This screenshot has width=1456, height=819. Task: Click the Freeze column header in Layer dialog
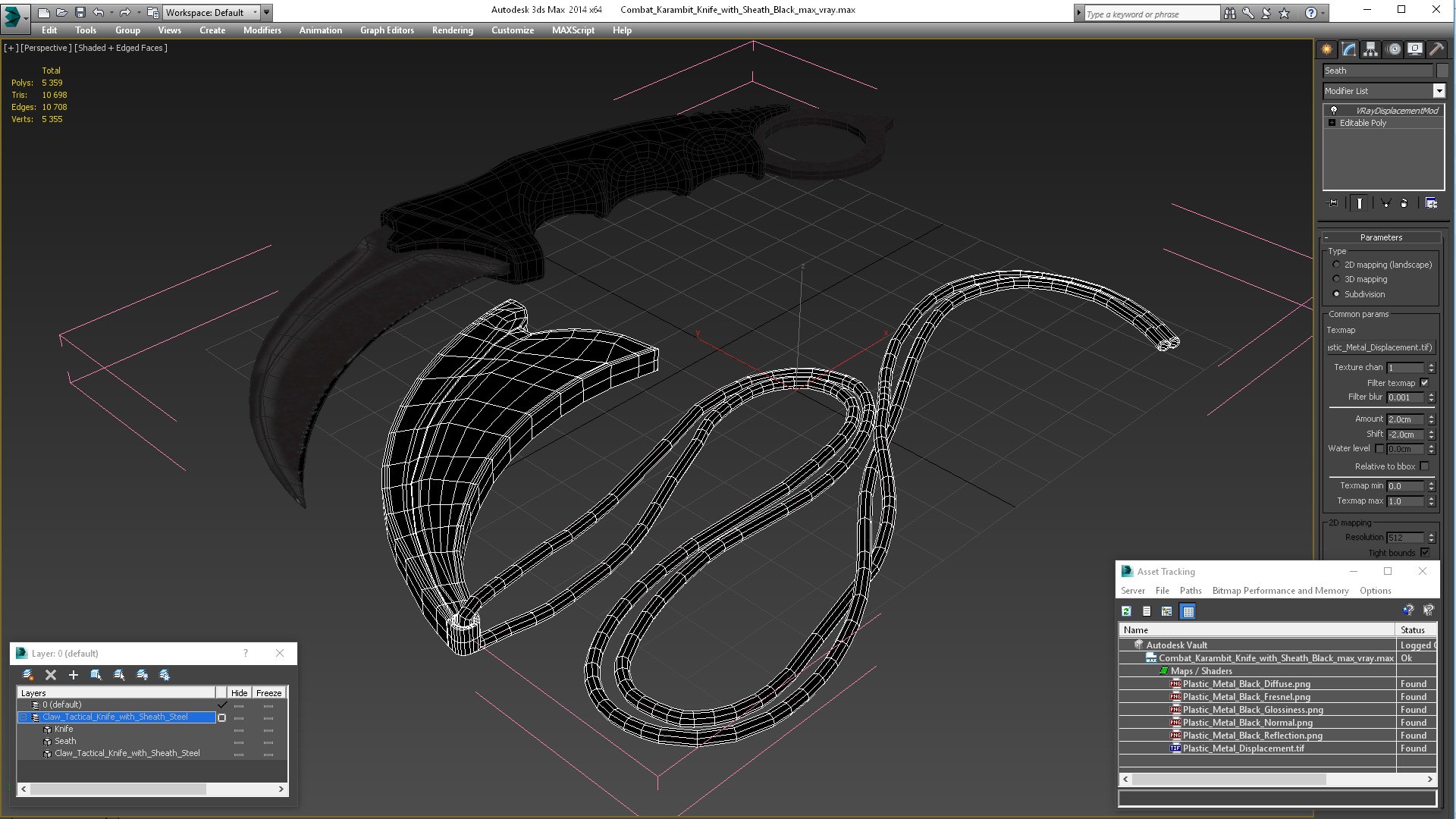point(268,693)
